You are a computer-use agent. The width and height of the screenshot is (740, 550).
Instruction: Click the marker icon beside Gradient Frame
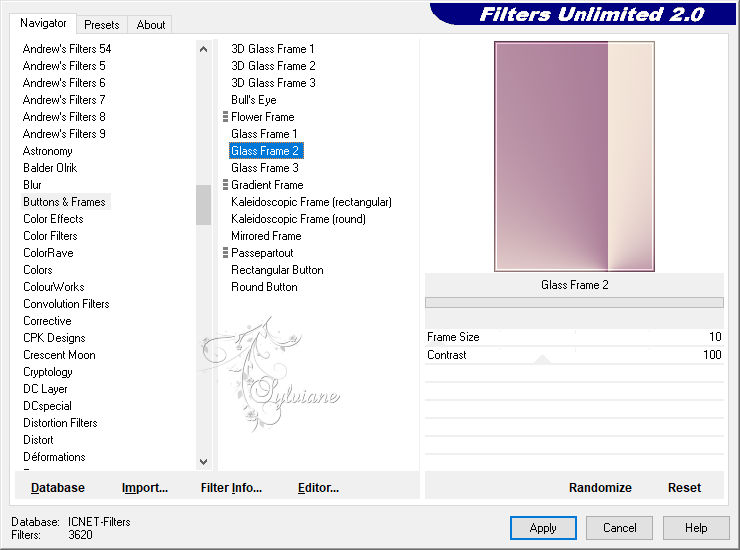pos(225,185)
